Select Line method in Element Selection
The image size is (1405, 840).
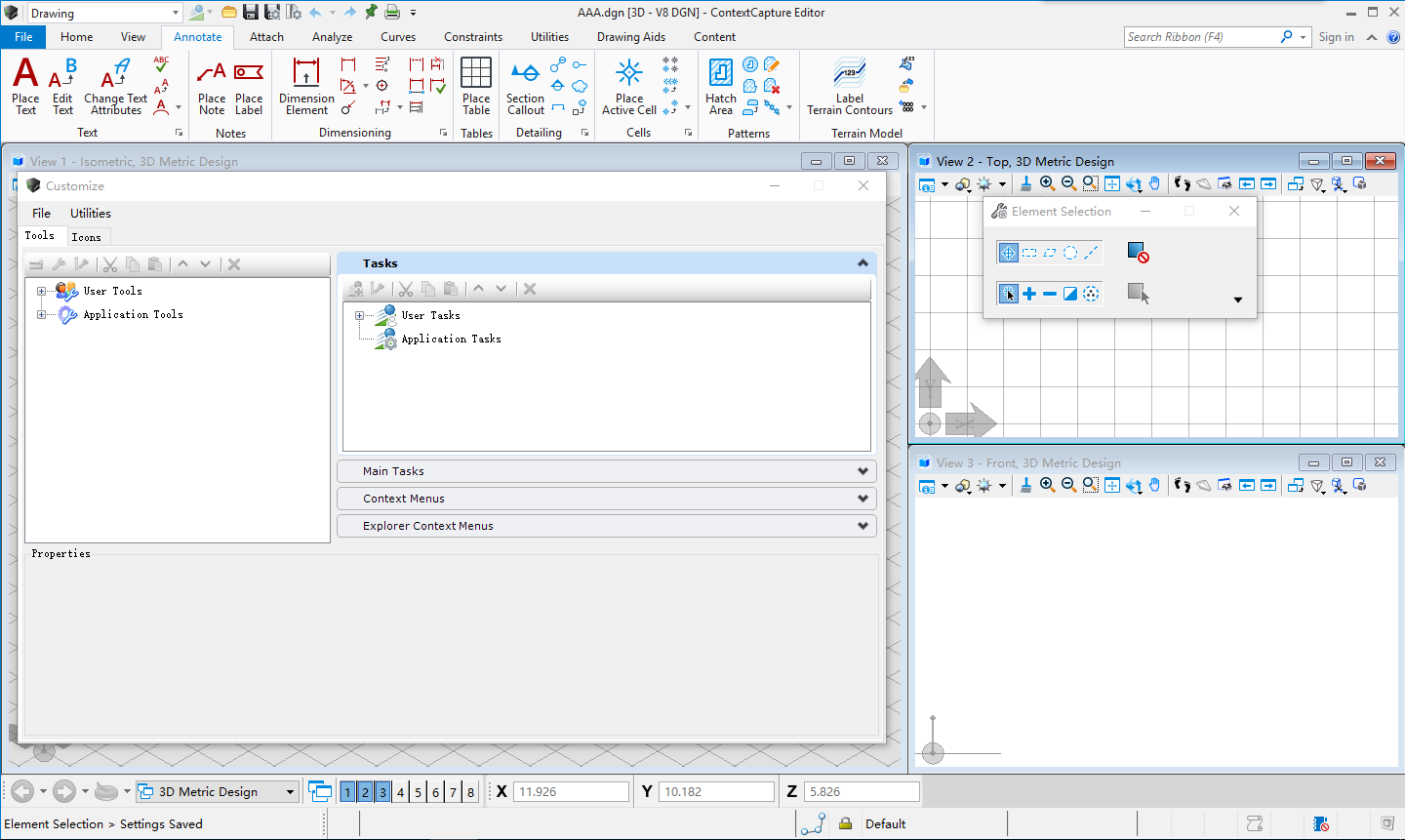coord(1091,253)
